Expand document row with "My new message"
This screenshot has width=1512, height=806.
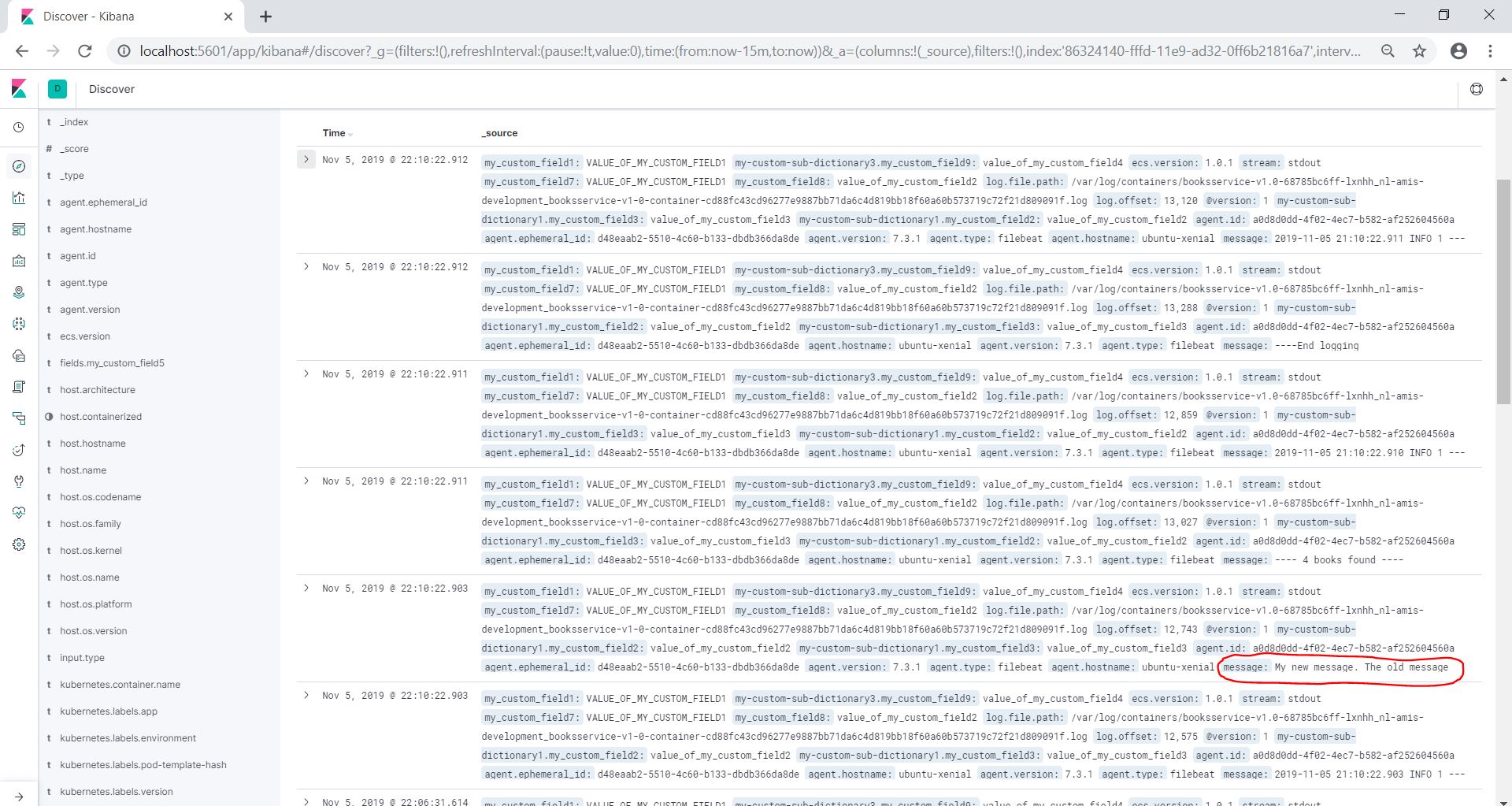(x=306, y=588)
